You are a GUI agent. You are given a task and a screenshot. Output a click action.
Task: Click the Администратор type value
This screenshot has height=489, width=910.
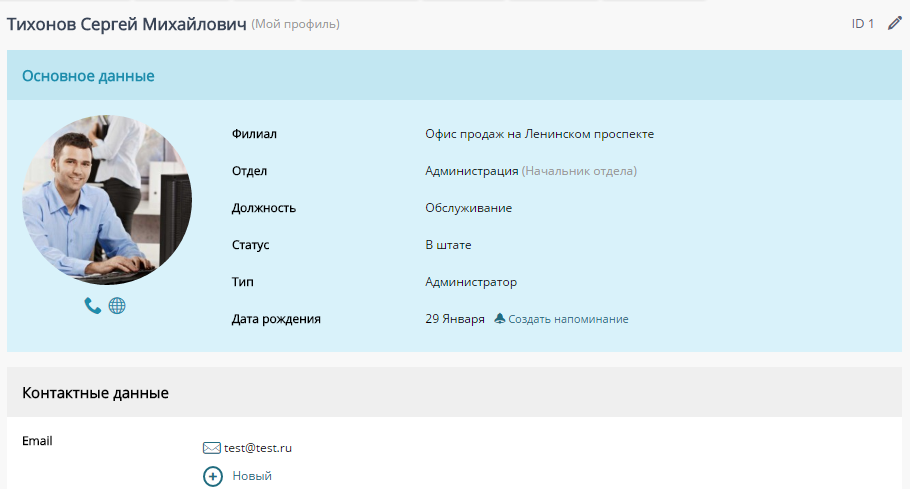point(471,282)
